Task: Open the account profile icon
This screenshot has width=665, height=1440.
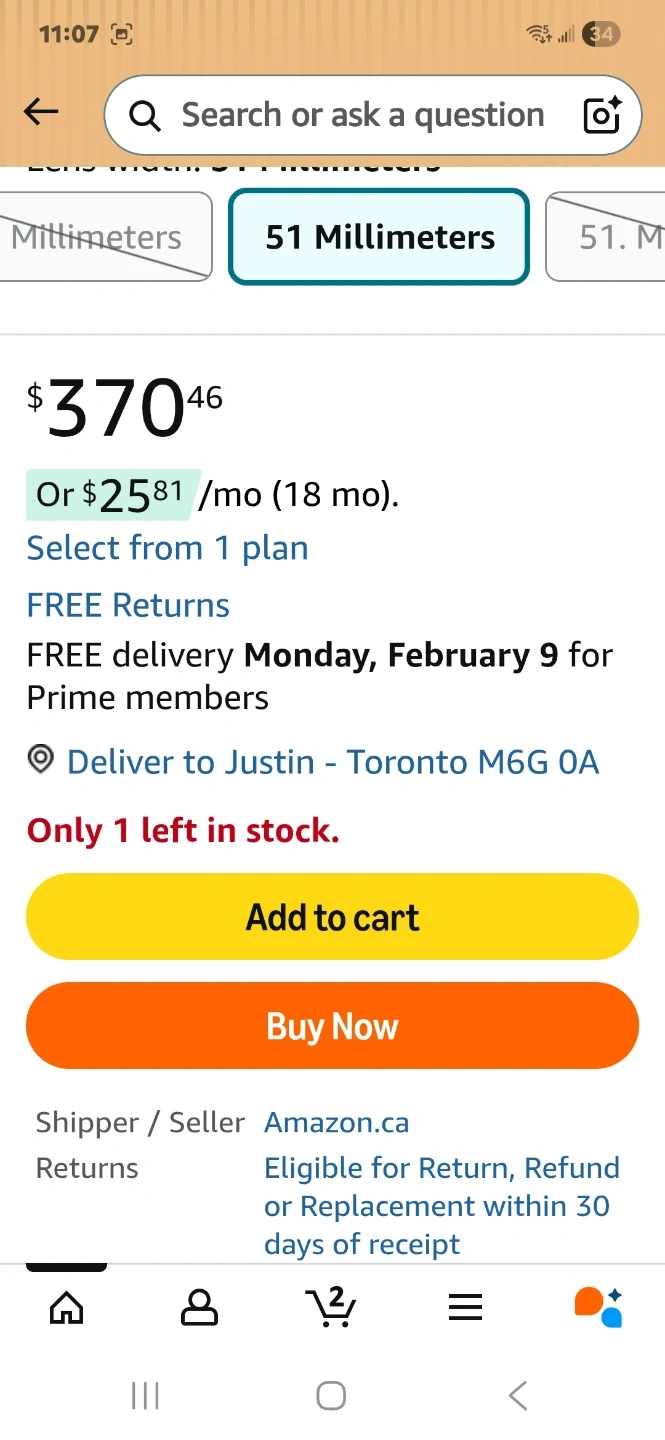Action: point(199,1306)
